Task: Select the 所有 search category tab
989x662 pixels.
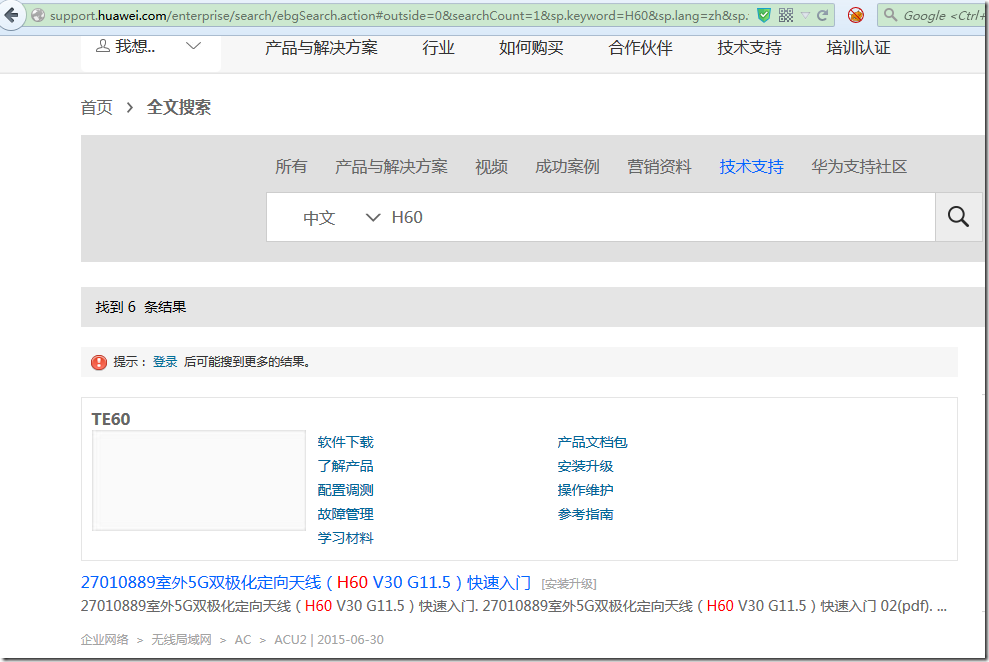Action: [291, 166]
